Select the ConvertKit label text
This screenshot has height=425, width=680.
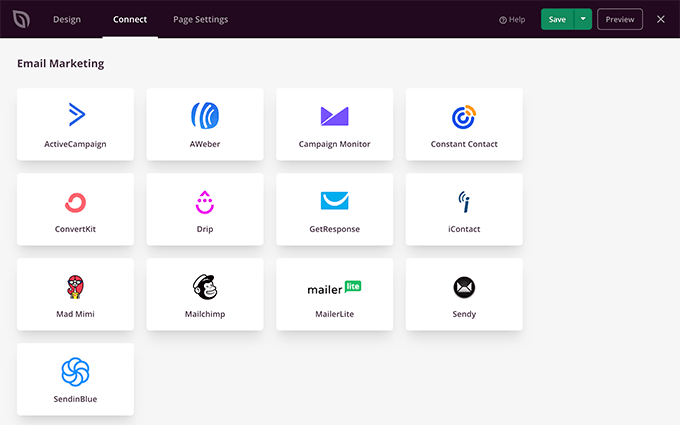click(x=75, y=229)
